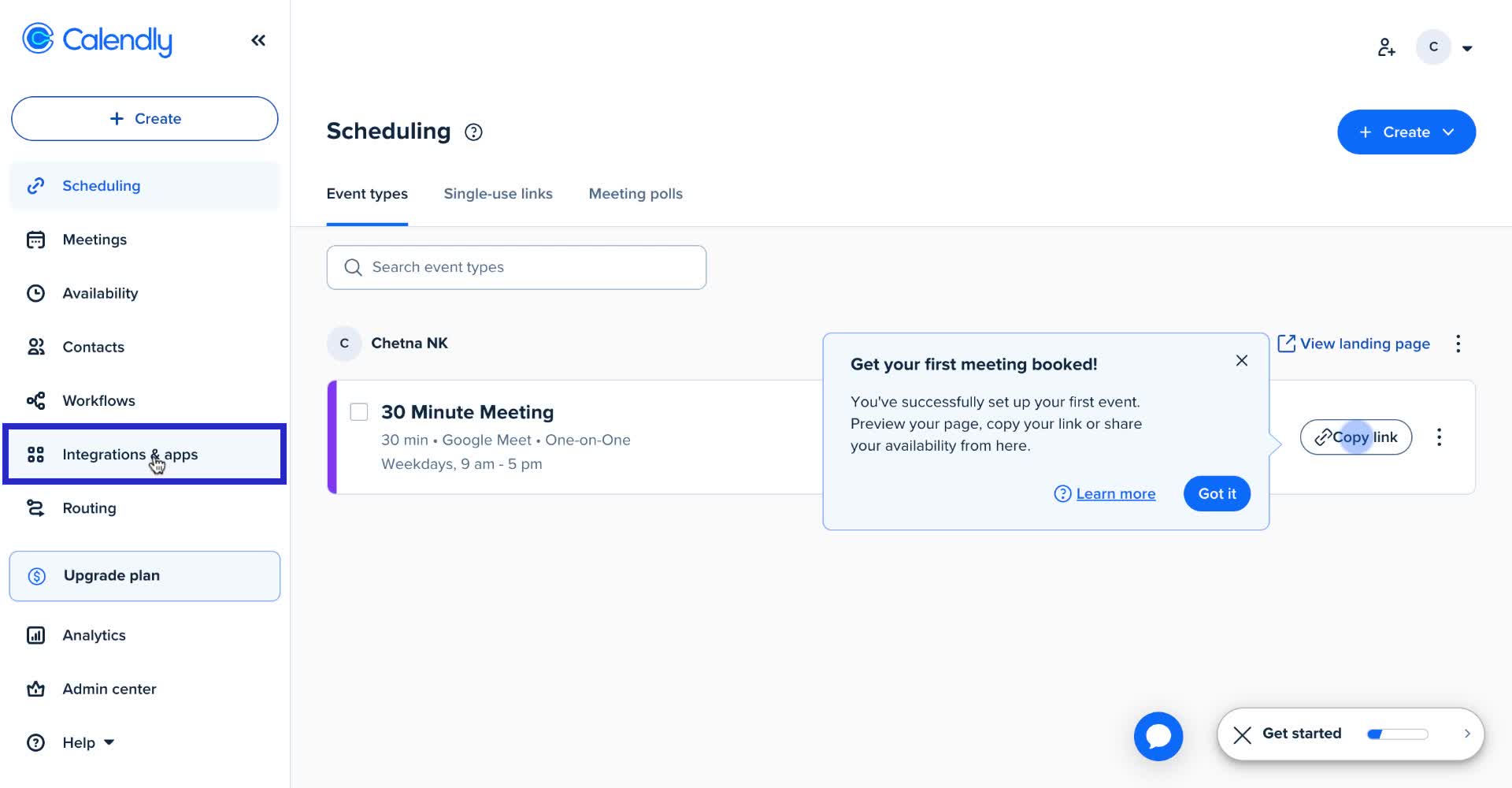Open the blue chat bubble icon
The width and height of the screenshot is (1512, 788).
pos(1158,736)
